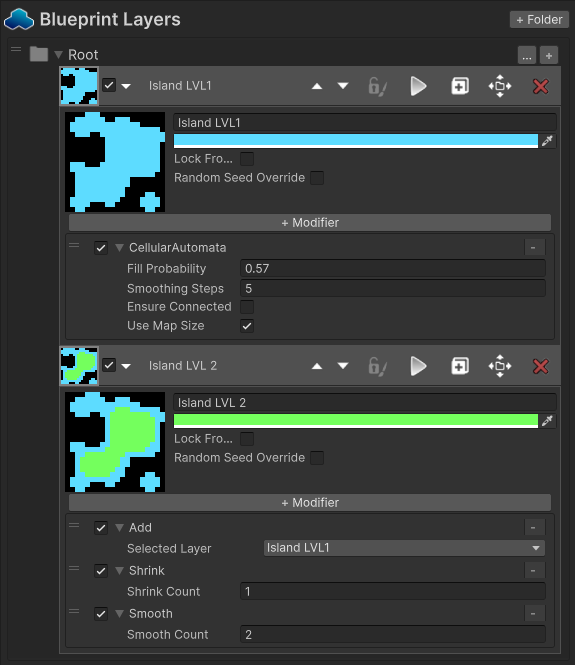Disable the Shrink modifier checkbox
This screenshot has height=665, width=575.
click(101, 571)
